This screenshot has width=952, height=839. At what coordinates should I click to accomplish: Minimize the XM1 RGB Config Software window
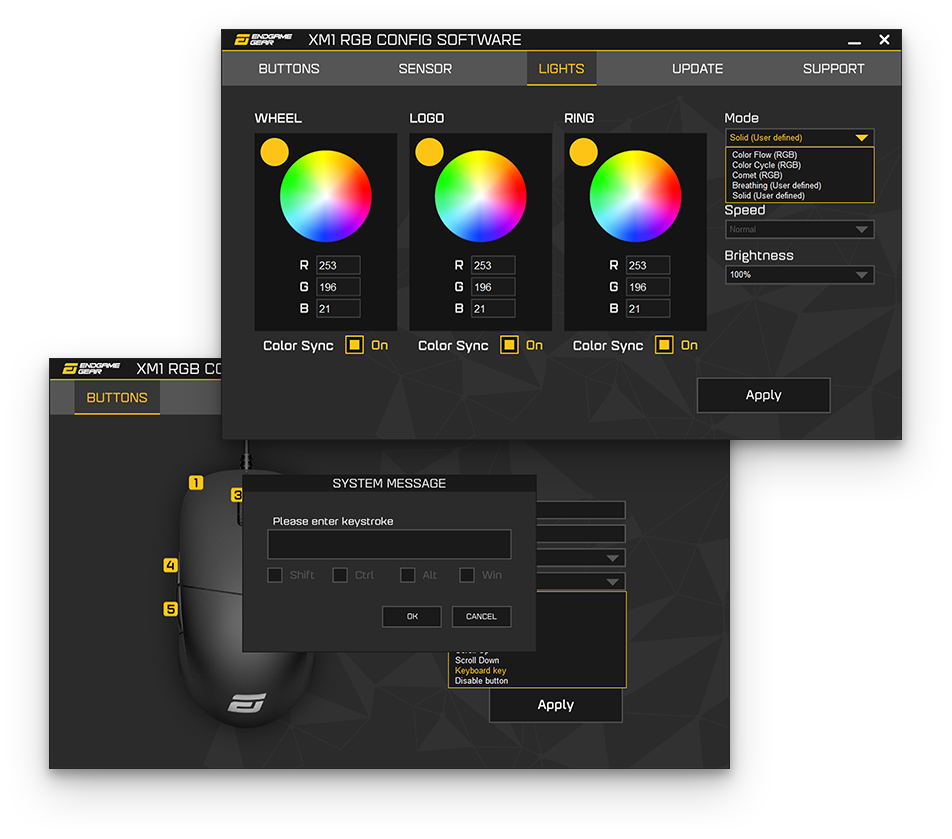pos(854,42)
